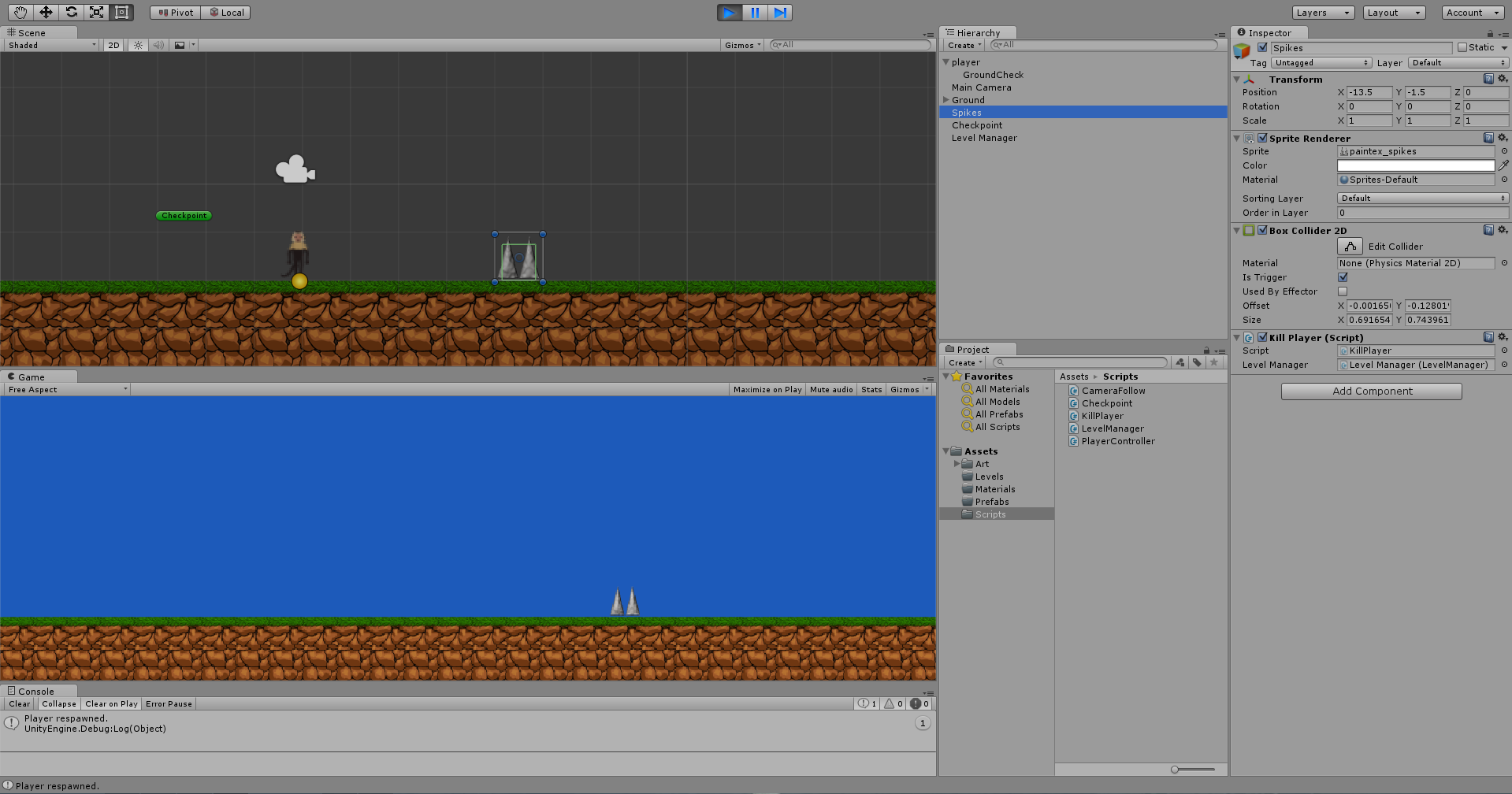
Task: Select the Hierarchy tab
Action: (x=978, y=32)
